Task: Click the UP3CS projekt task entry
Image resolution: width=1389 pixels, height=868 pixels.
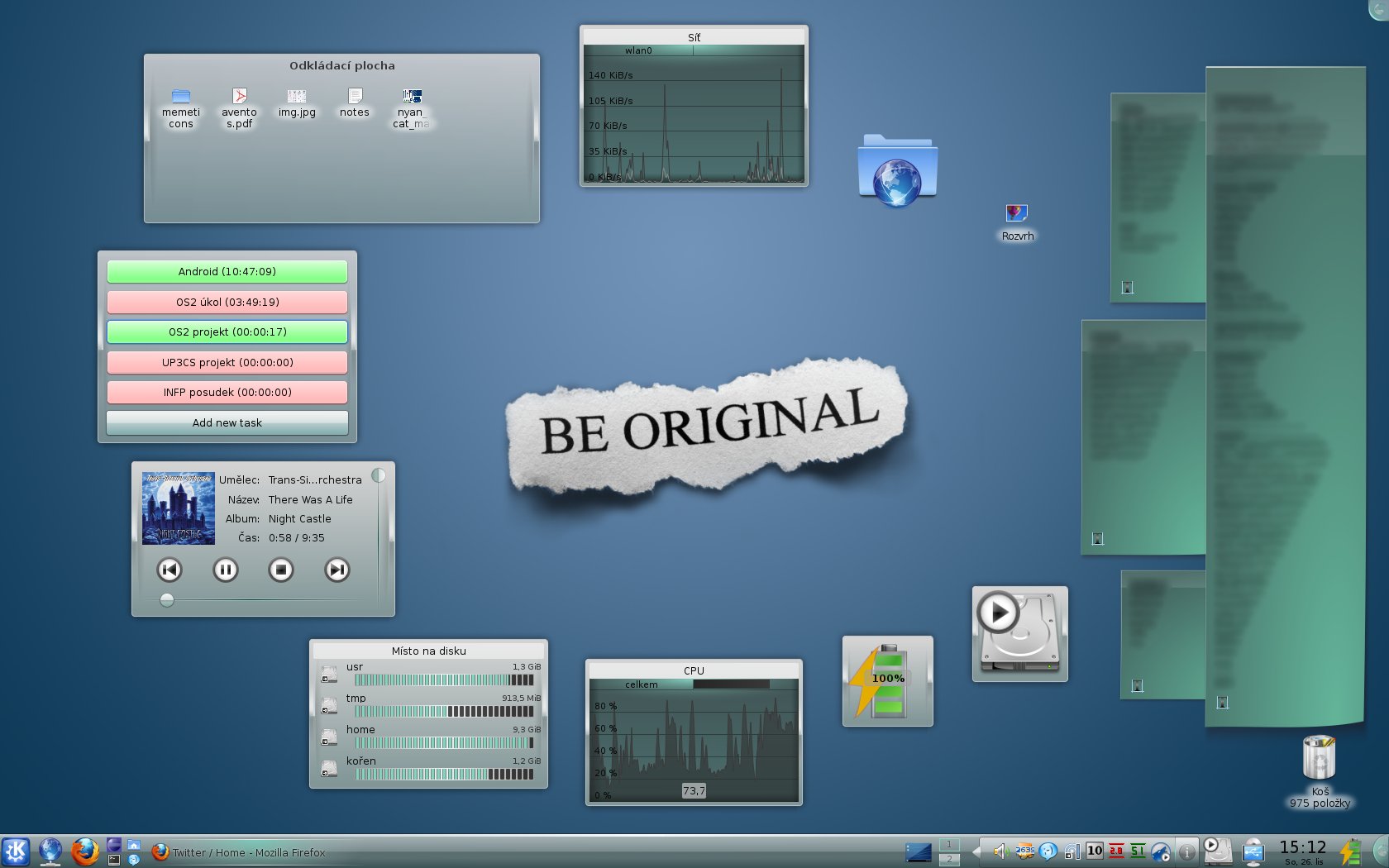Action: 227,363
